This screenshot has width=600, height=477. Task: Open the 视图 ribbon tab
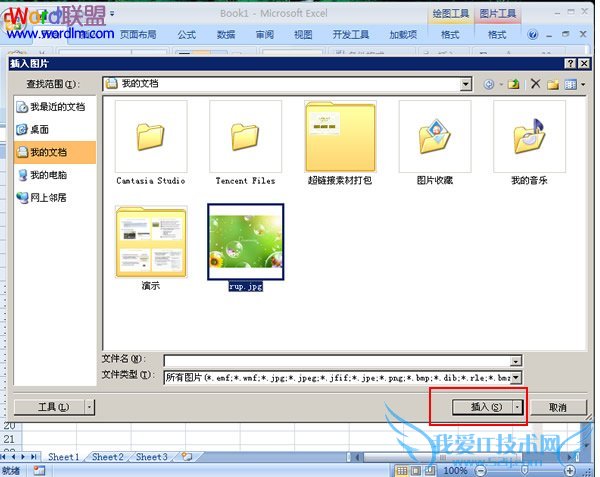(x=303, y=34)
